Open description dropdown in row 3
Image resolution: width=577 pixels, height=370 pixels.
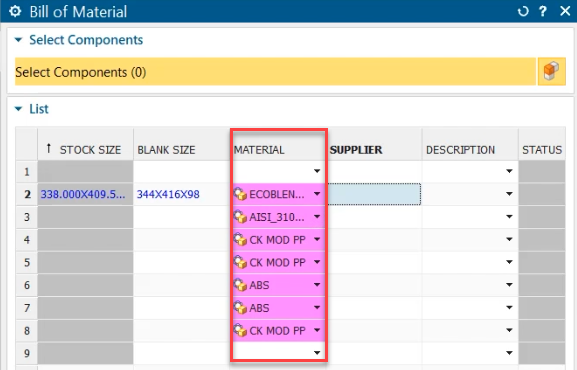coord(509,216)
